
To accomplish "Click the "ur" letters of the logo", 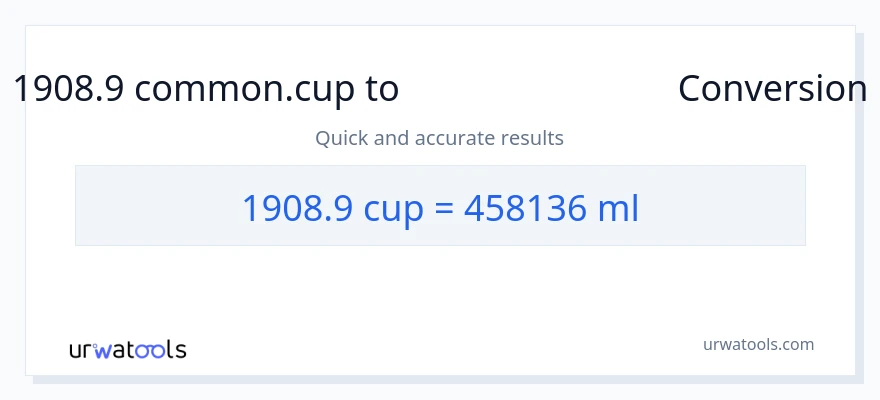I will (x=81, y=351).
